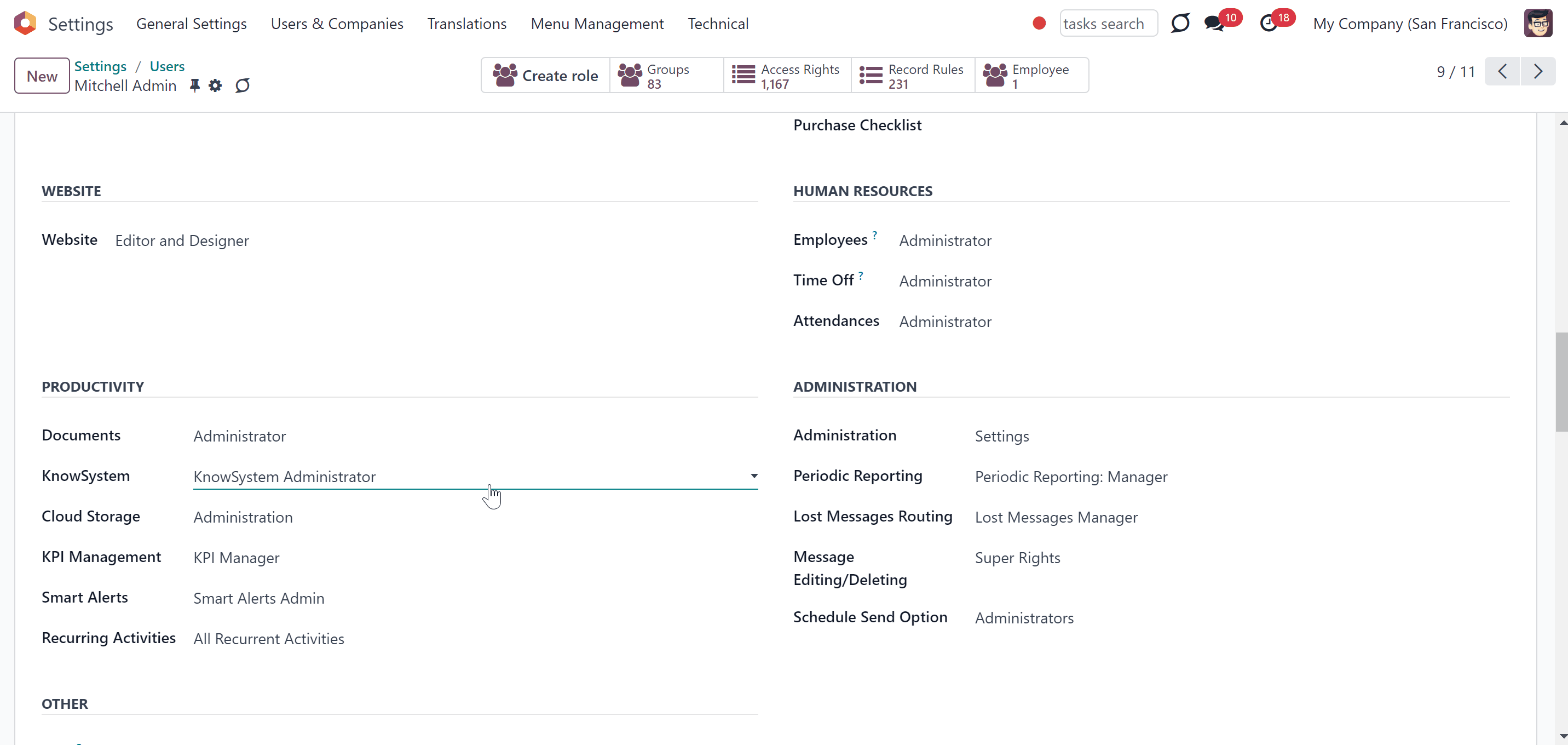Click the Odoo app logo icon
1568x745 pixels.
[25, 23]
